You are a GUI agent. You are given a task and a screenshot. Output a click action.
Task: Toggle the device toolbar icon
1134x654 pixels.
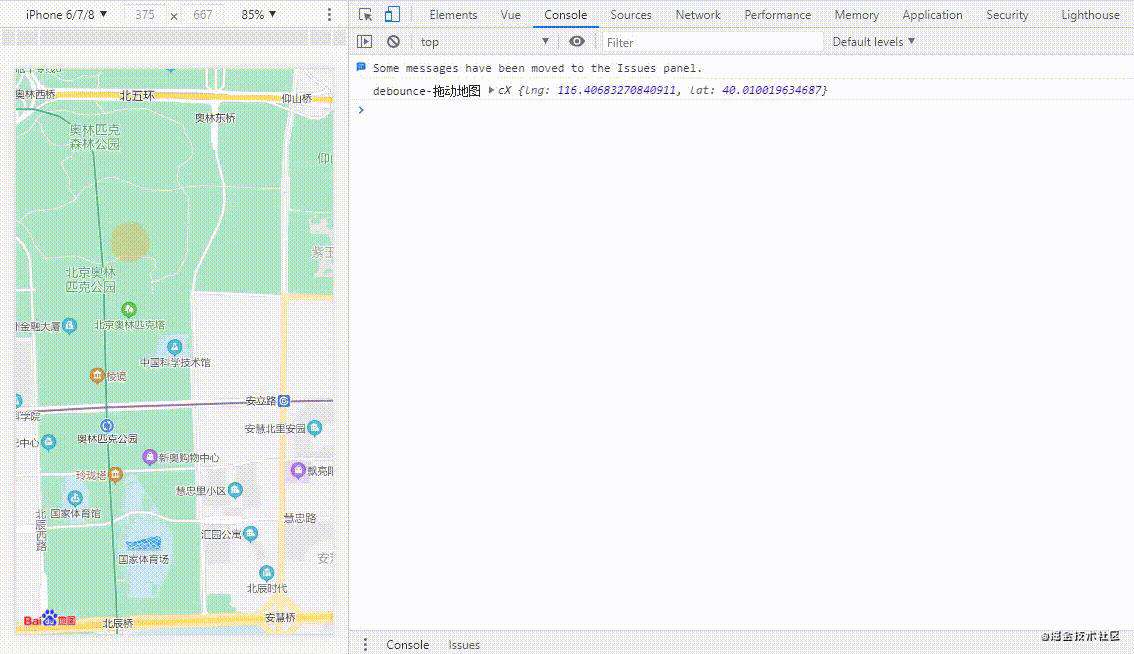(x=392, y=14)
